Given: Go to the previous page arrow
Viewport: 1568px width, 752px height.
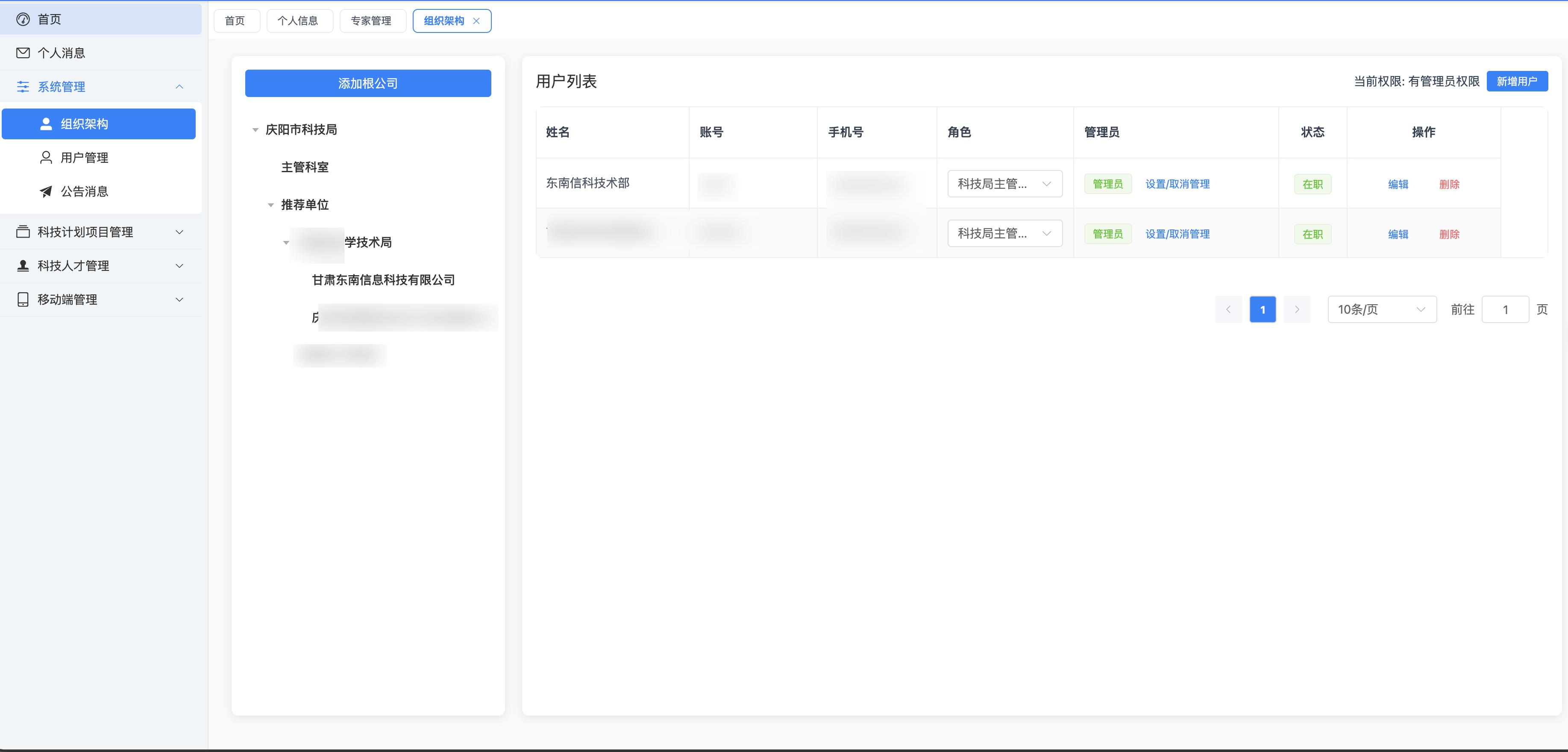Looking at the screenshot, I should 1228,309.
